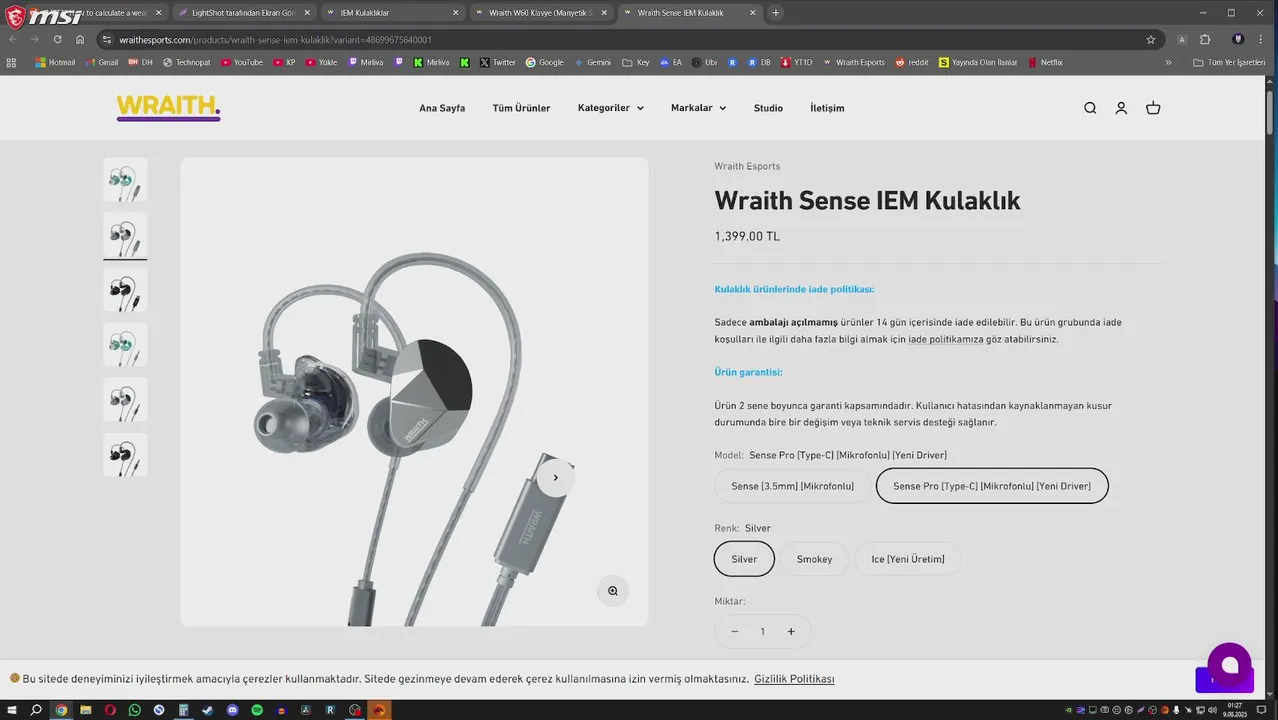Open Spotify from taskbar
The image size is (1278, 720).
tap(257, 711)
